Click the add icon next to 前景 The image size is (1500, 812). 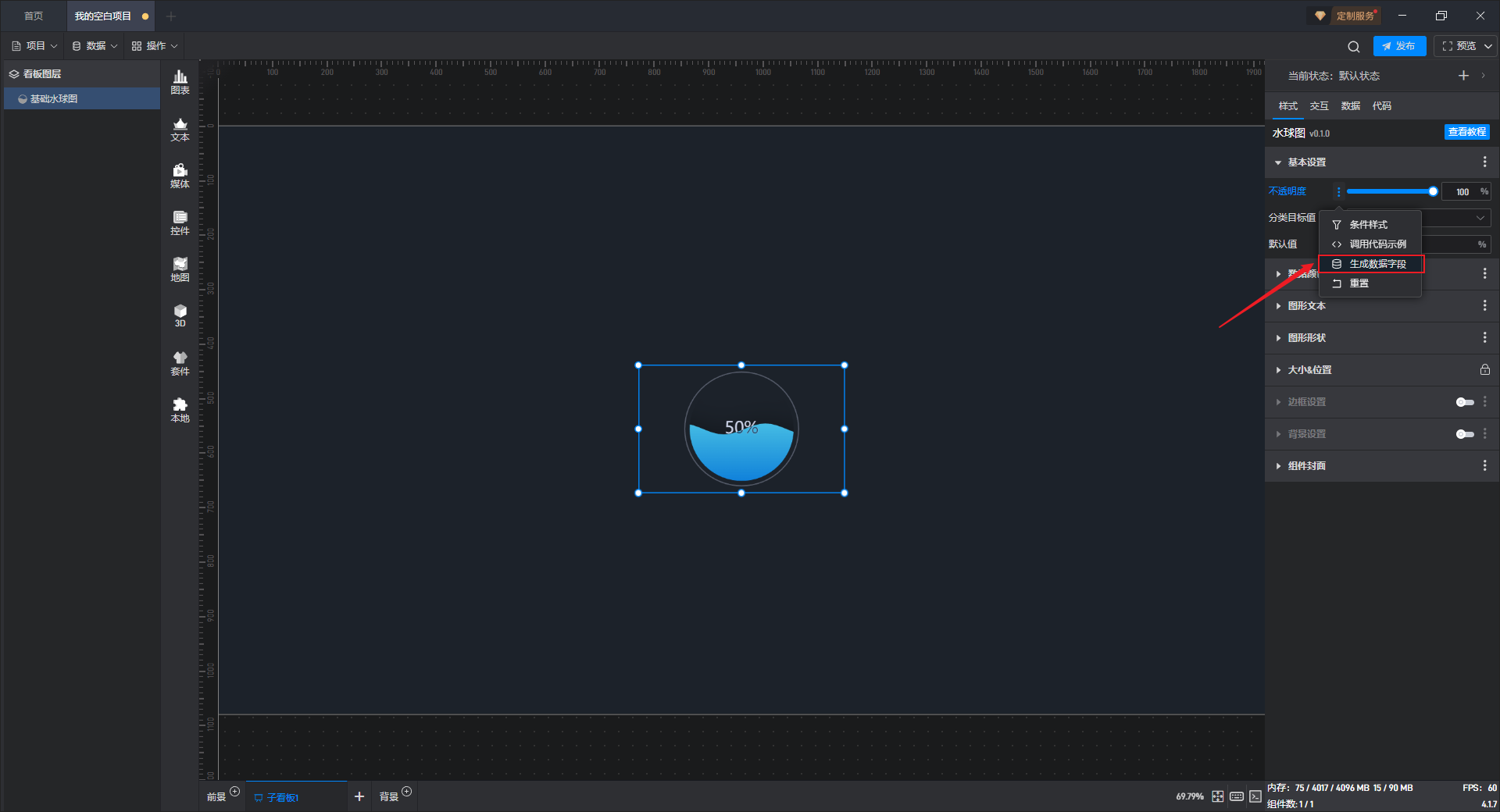pyautogui.click(x=234, y=792)
